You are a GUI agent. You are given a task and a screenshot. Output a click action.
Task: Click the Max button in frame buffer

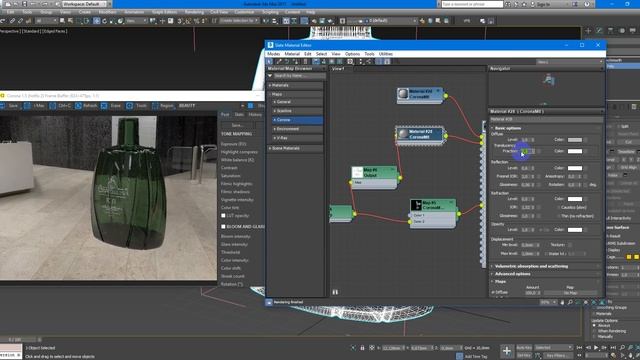[x=35, y=106]
